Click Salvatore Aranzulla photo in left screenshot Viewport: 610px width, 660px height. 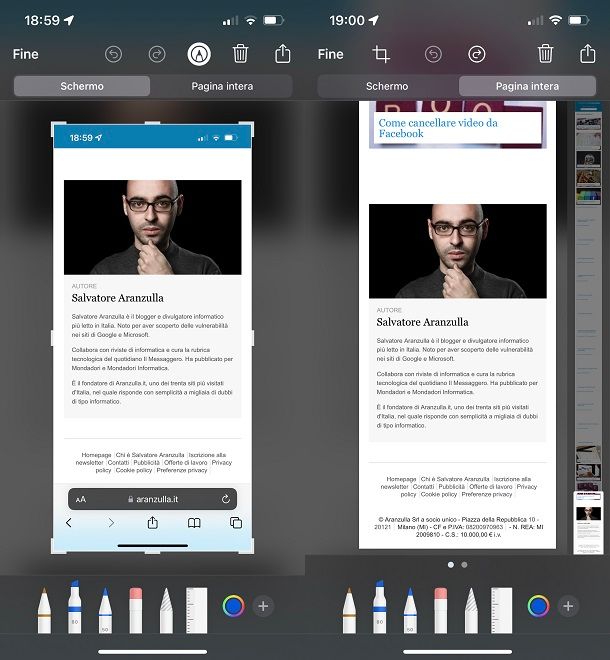click(152, 227)
